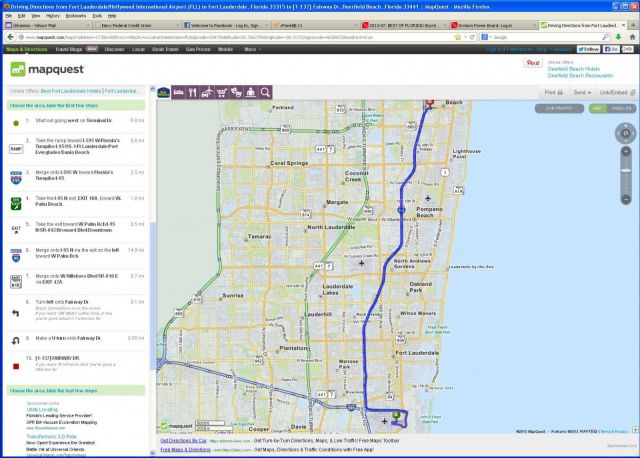Switch to Invision Power Board Log In tab
The width and height of the screenshot is (640, 458).
(493, 25)
